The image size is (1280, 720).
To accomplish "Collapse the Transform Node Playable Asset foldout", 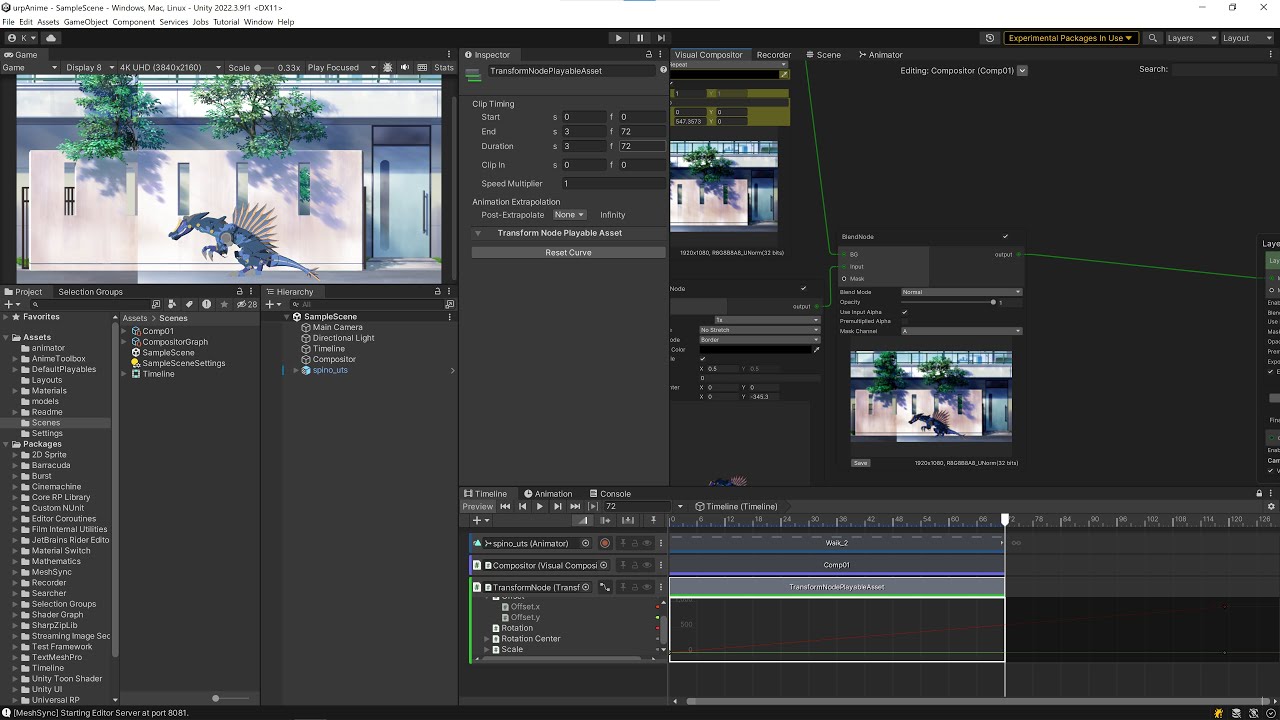I will click(477, 233).
